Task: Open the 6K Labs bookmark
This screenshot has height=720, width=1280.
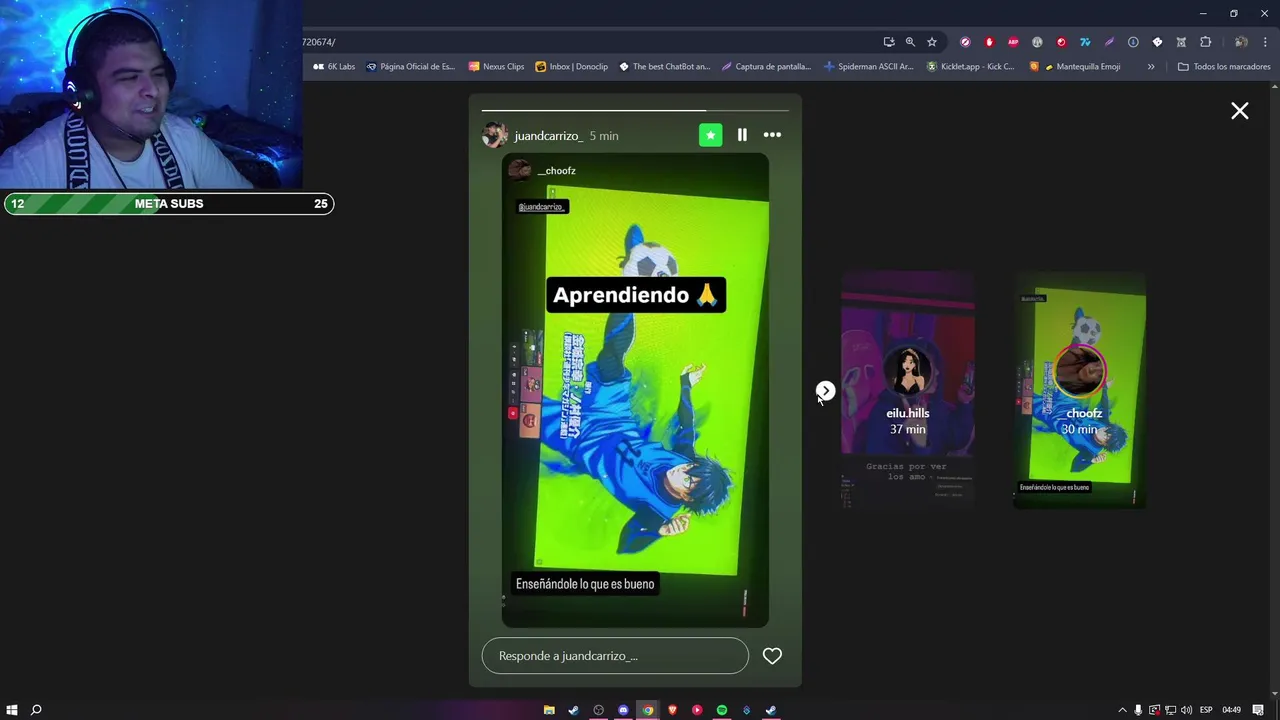Action: [x=334, y=67]
